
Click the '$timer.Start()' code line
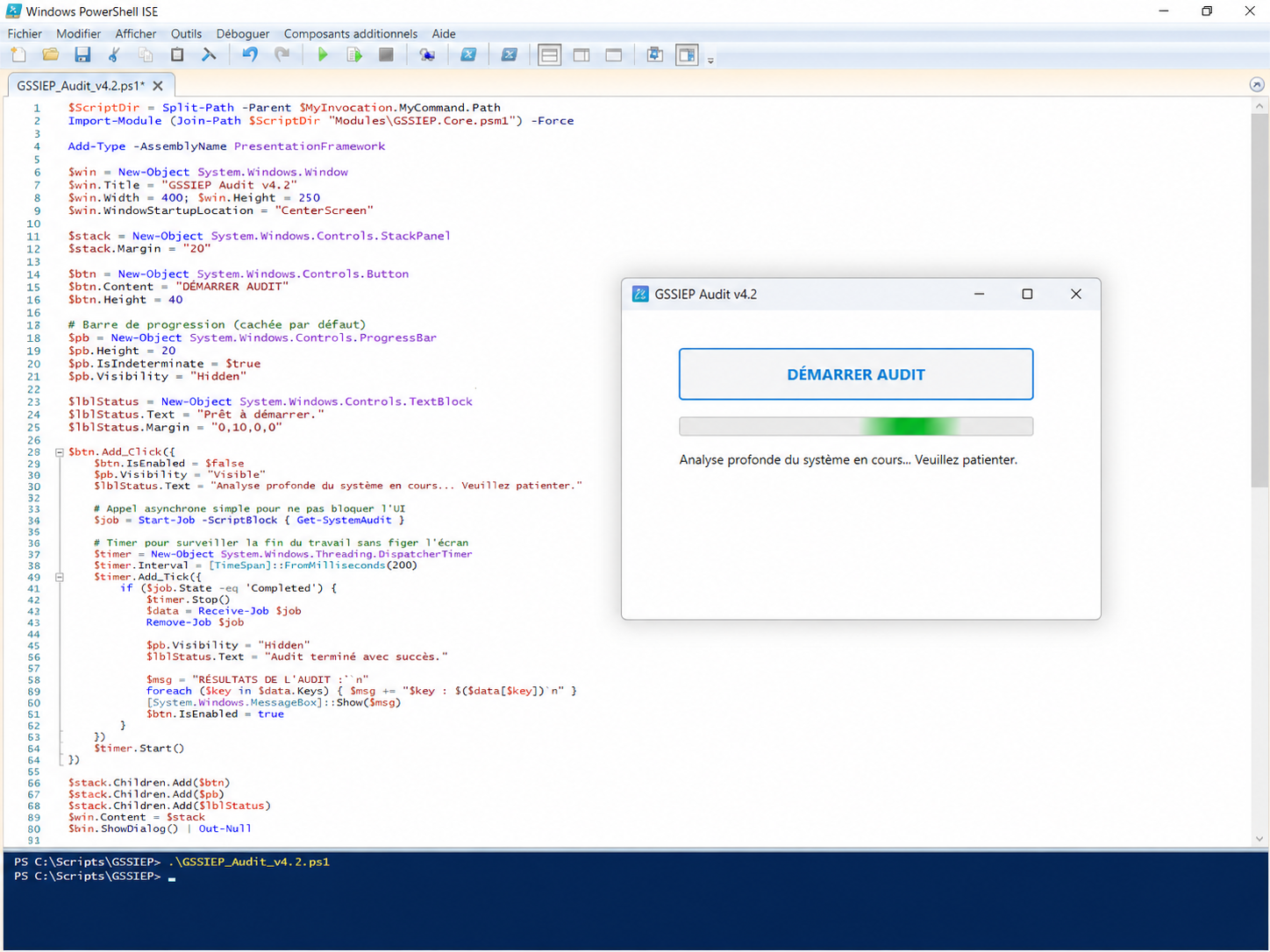point(139,748)
